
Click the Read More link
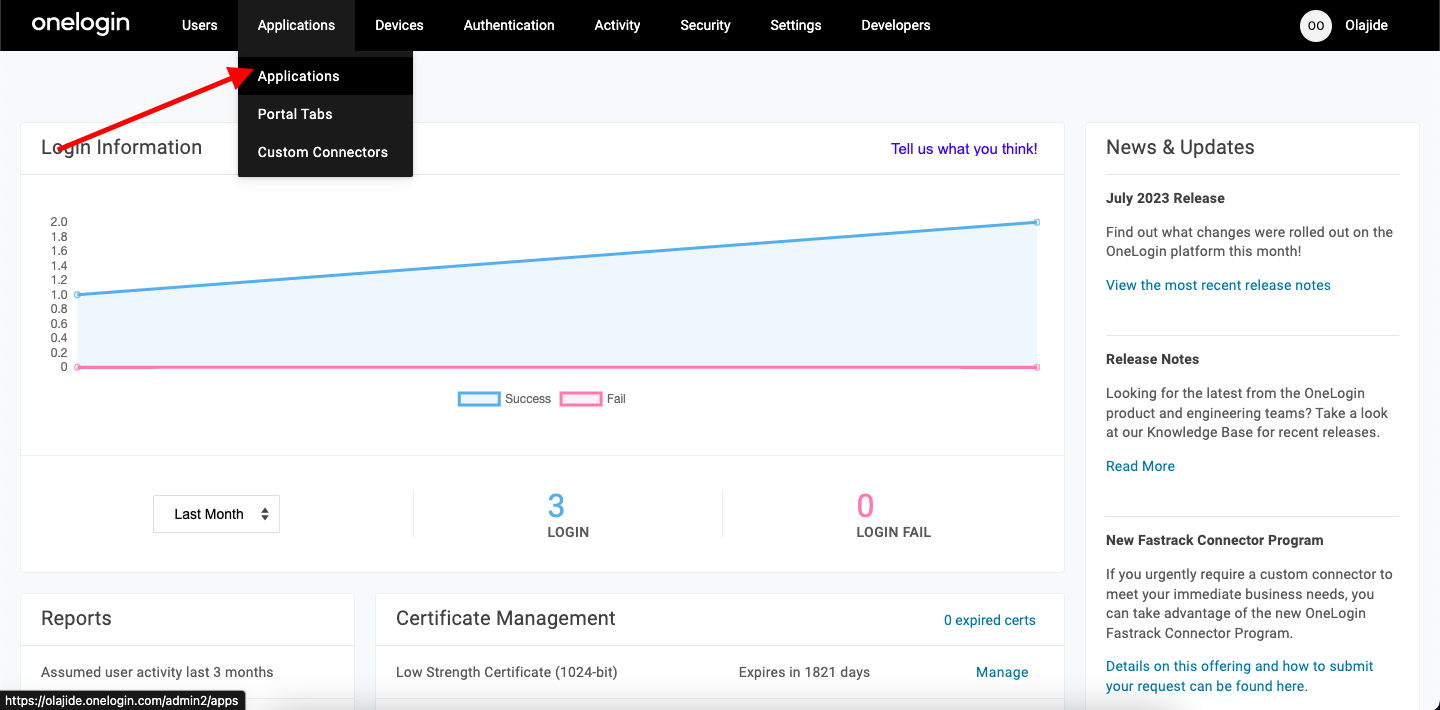tap(1140, 466)
